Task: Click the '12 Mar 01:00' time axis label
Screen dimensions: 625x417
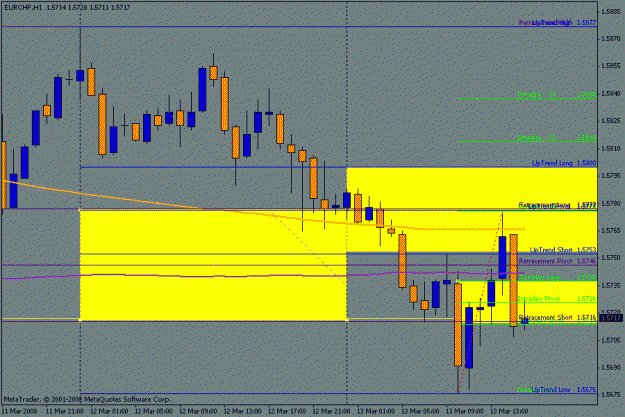Action: [x=109, y=411]
